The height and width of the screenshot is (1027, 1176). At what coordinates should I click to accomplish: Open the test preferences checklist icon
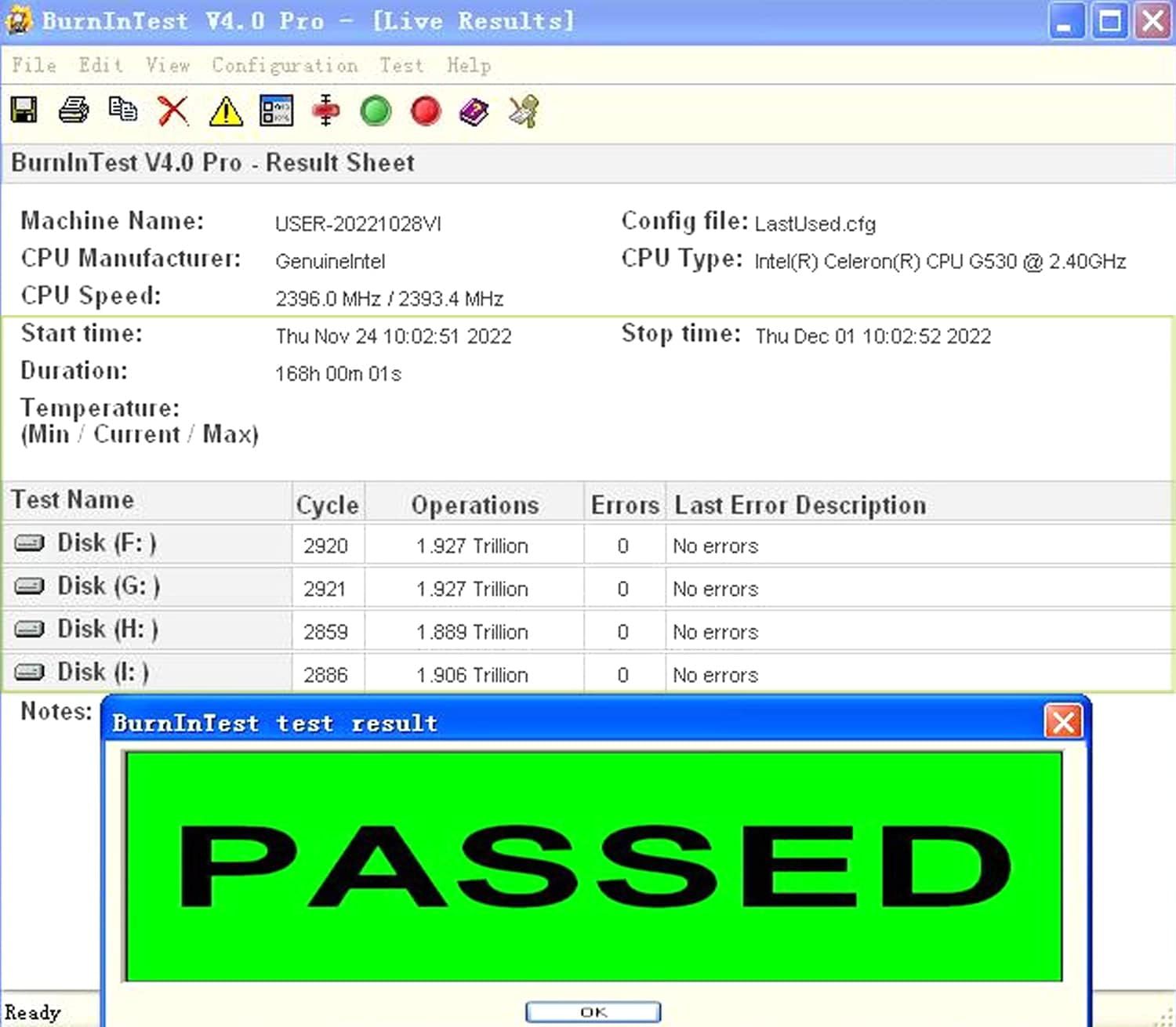[277, 111]
